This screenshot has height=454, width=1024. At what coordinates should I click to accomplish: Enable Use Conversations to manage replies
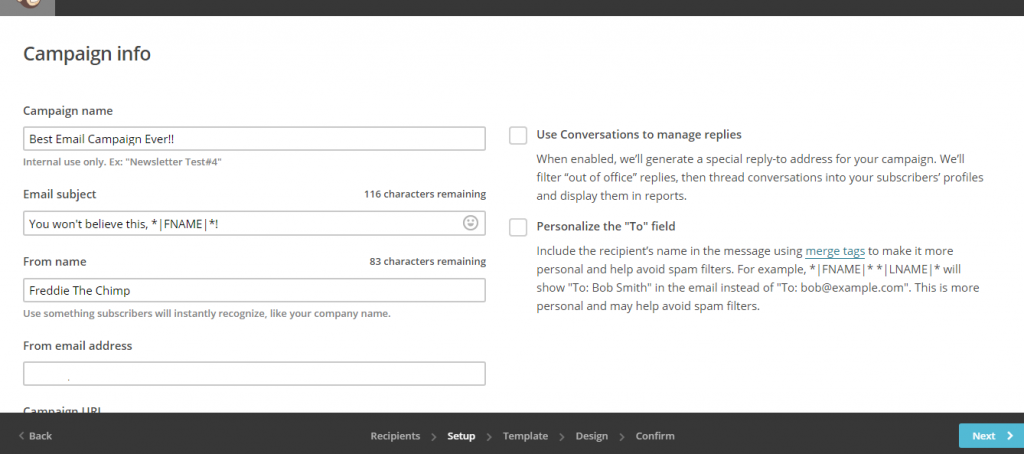(518, 135)
